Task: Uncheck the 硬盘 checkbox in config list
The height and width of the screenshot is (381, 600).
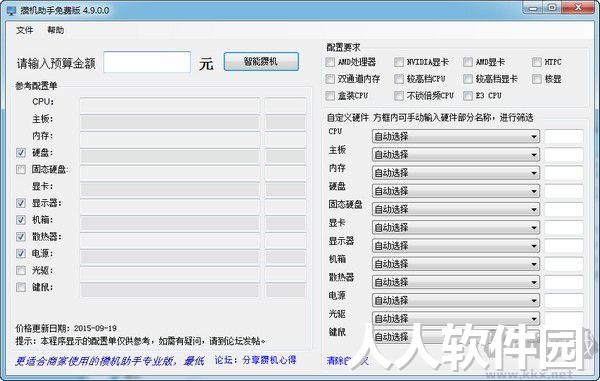Action: (x=21, y=153)
